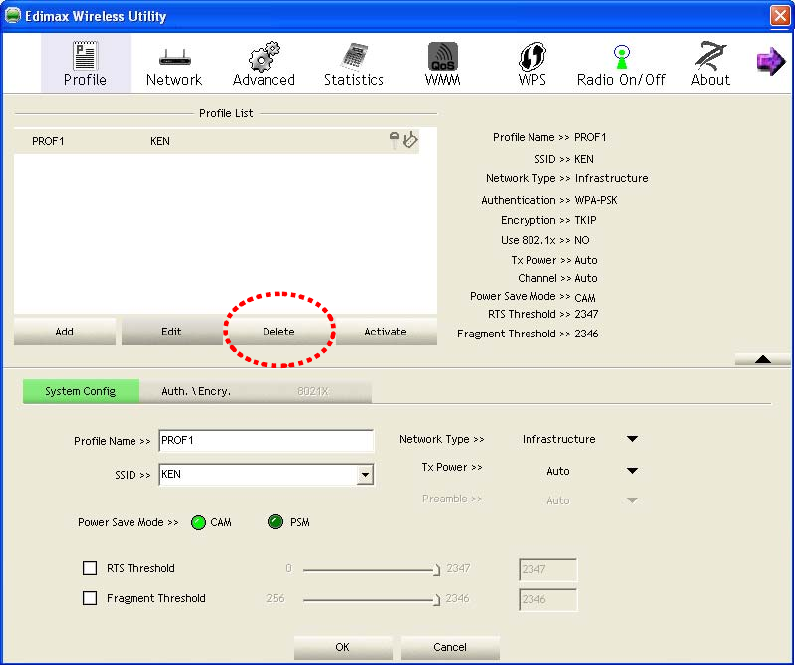Open the Network router icon
Image resolution: width=795 pixels, height=665 pixels.
coord(174,57)
